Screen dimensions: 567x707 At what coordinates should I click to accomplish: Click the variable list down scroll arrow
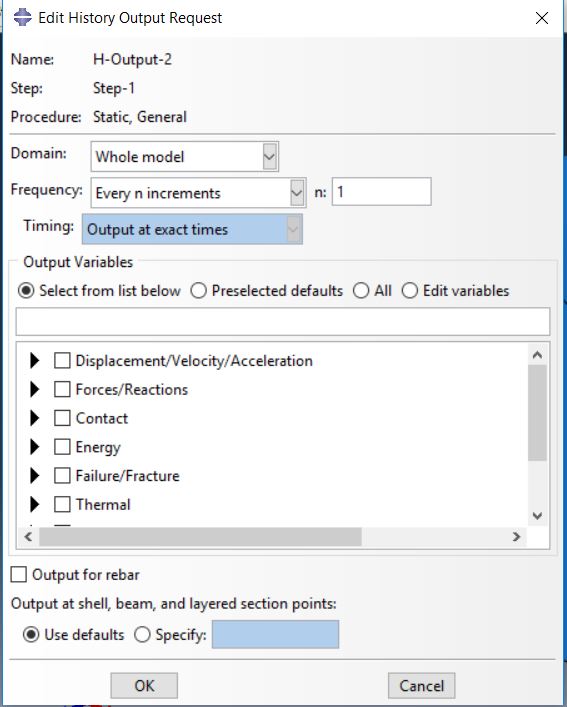click(537, 516)
